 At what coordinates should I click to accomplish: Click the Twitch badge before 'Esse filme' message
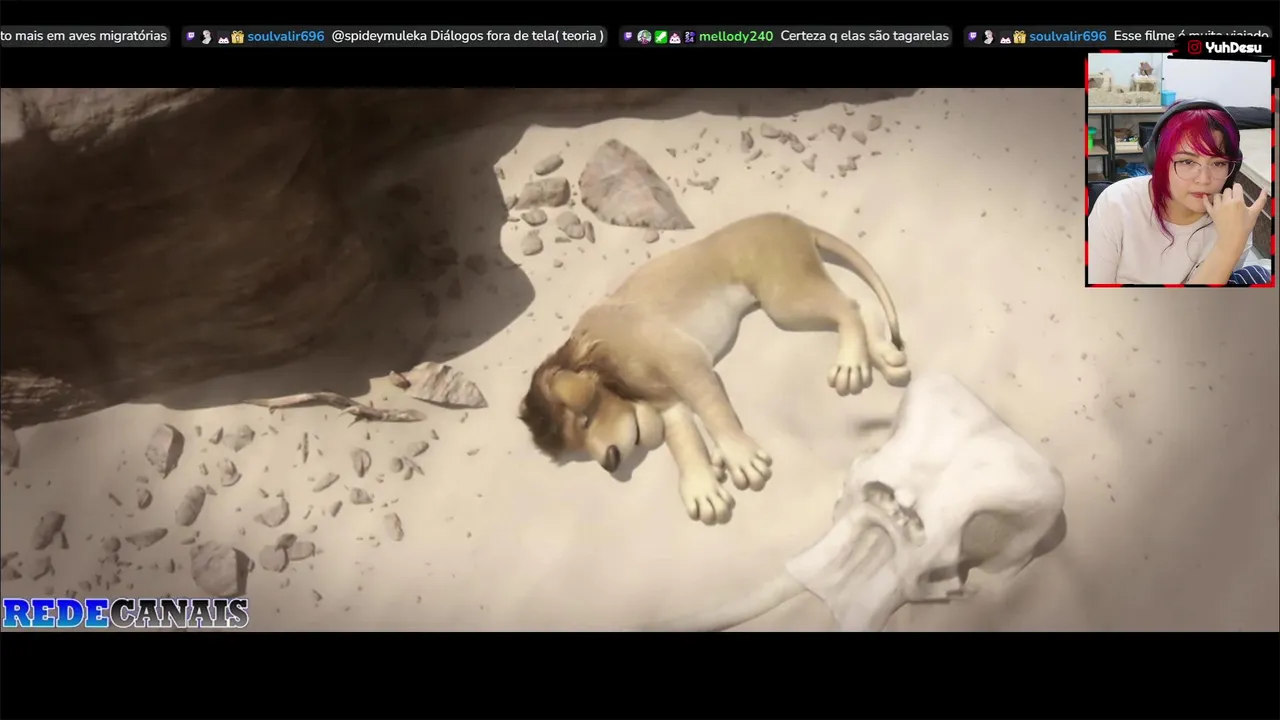(x=972, y=37)
